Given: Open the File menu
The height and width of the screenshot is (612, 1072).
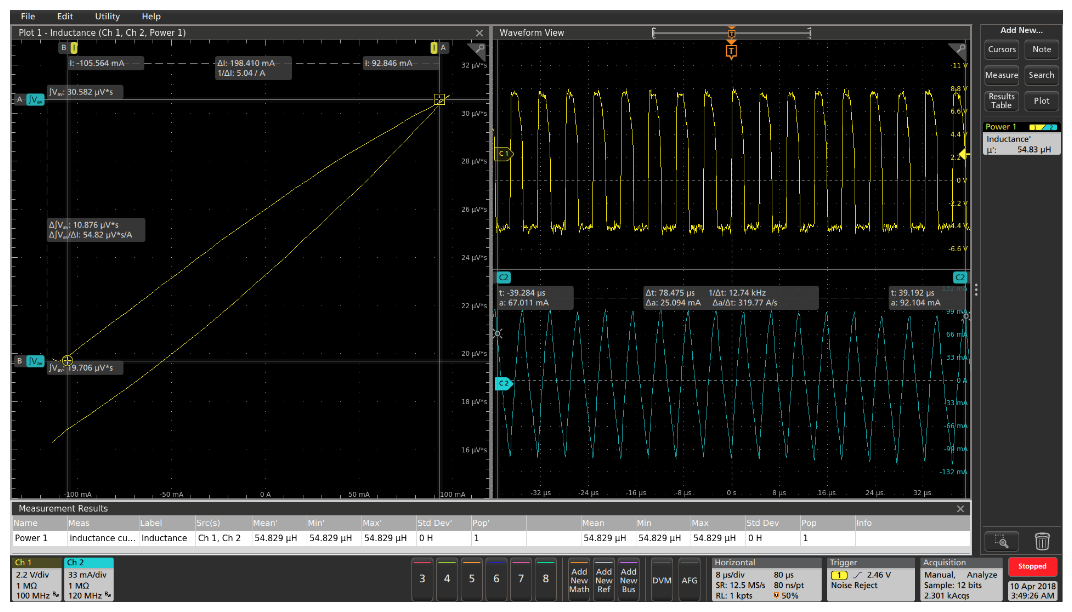Looking at the screenshot, I should point(27,16).
